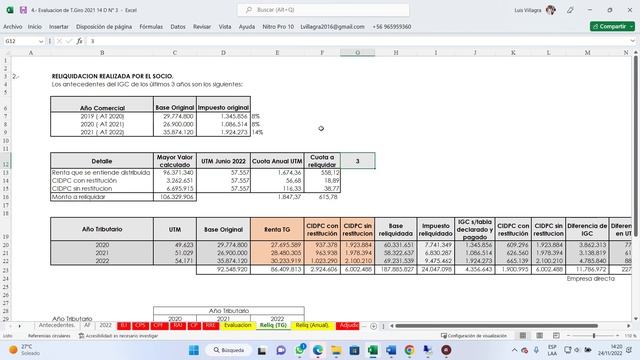
Task: Click the insert function fx icon
Action: point(79,41)
